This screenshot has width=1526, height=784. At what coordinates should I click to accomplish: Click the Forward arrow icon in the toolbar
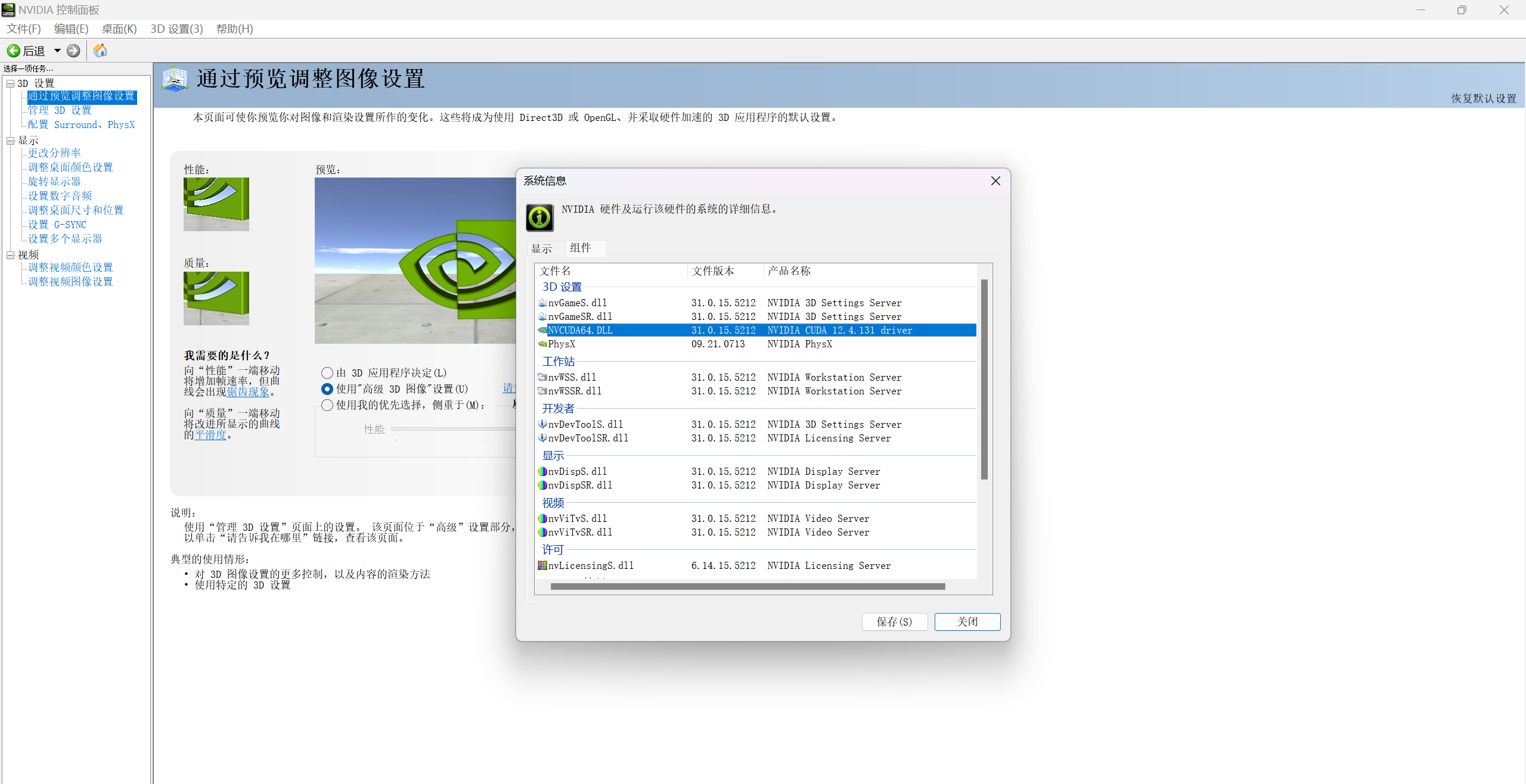(x=73, y=51)
